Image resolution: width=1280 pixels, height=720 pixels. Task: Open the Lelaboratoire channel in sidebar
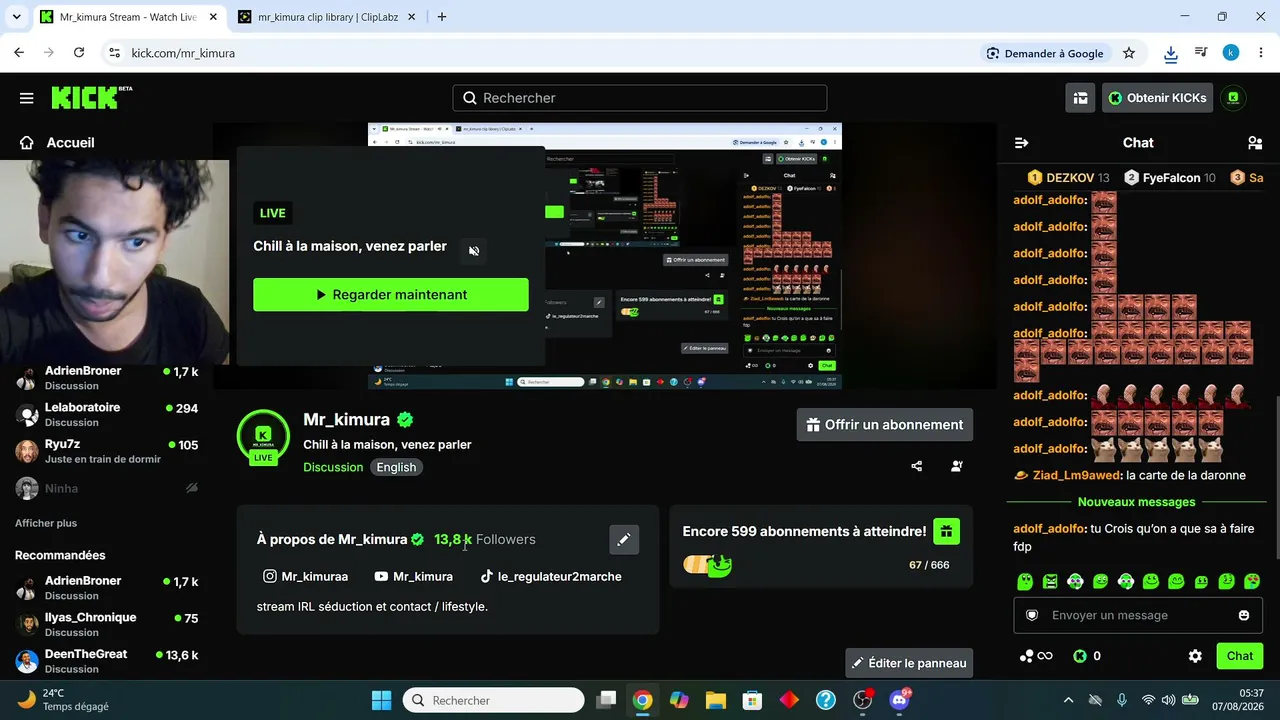[x=107, y=414]
